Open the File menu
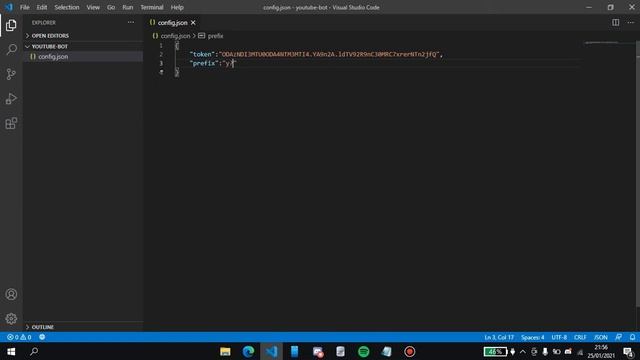The width and height of the screenshot is (640, 360). tap(24, 7)
